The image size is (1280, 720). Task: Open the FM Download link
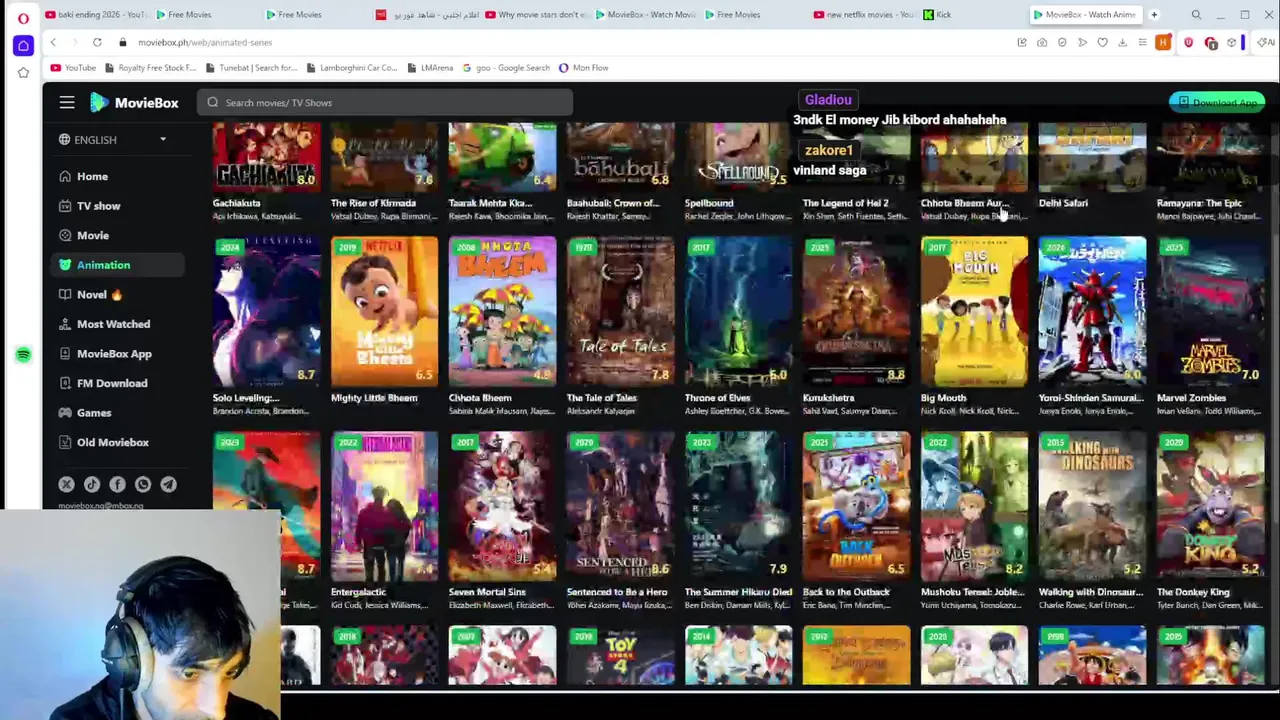tap(112, 383)
